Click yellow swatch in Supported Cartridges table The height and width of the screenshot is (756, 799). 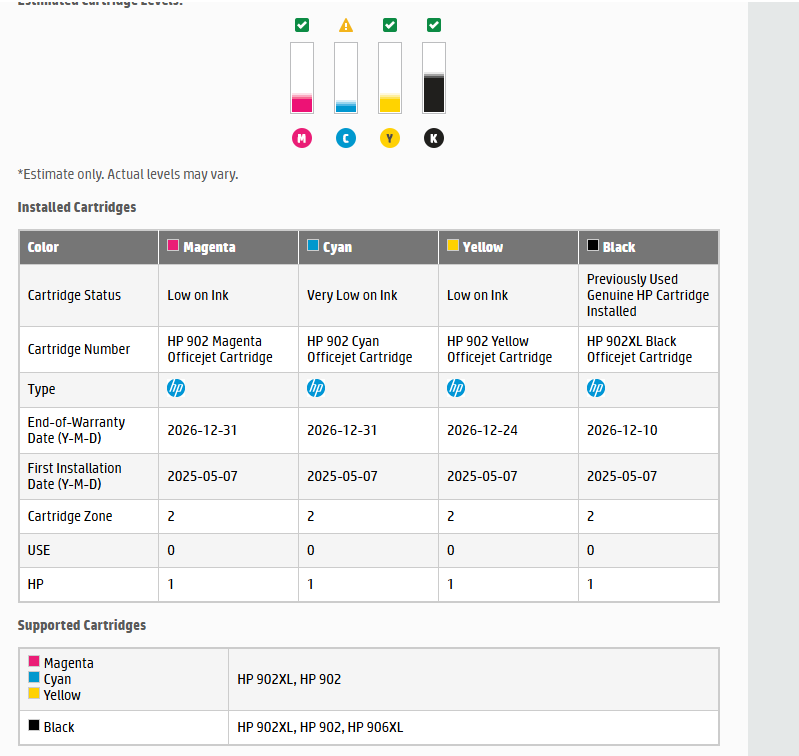click(x=34, y=693)
